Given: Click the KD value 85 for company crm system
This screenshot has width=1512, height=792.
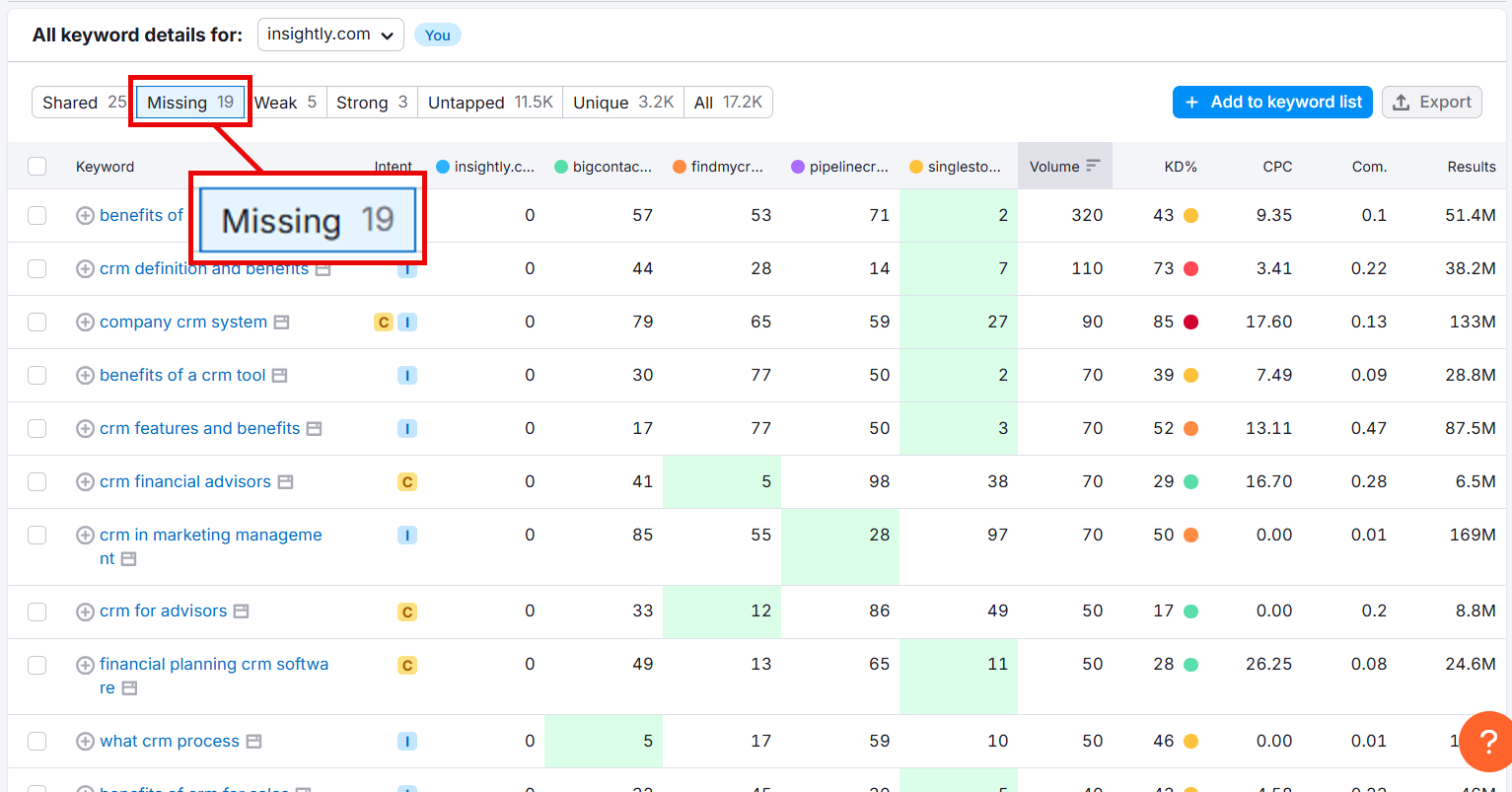Looking at the screenshot, I should (1164, 322).
